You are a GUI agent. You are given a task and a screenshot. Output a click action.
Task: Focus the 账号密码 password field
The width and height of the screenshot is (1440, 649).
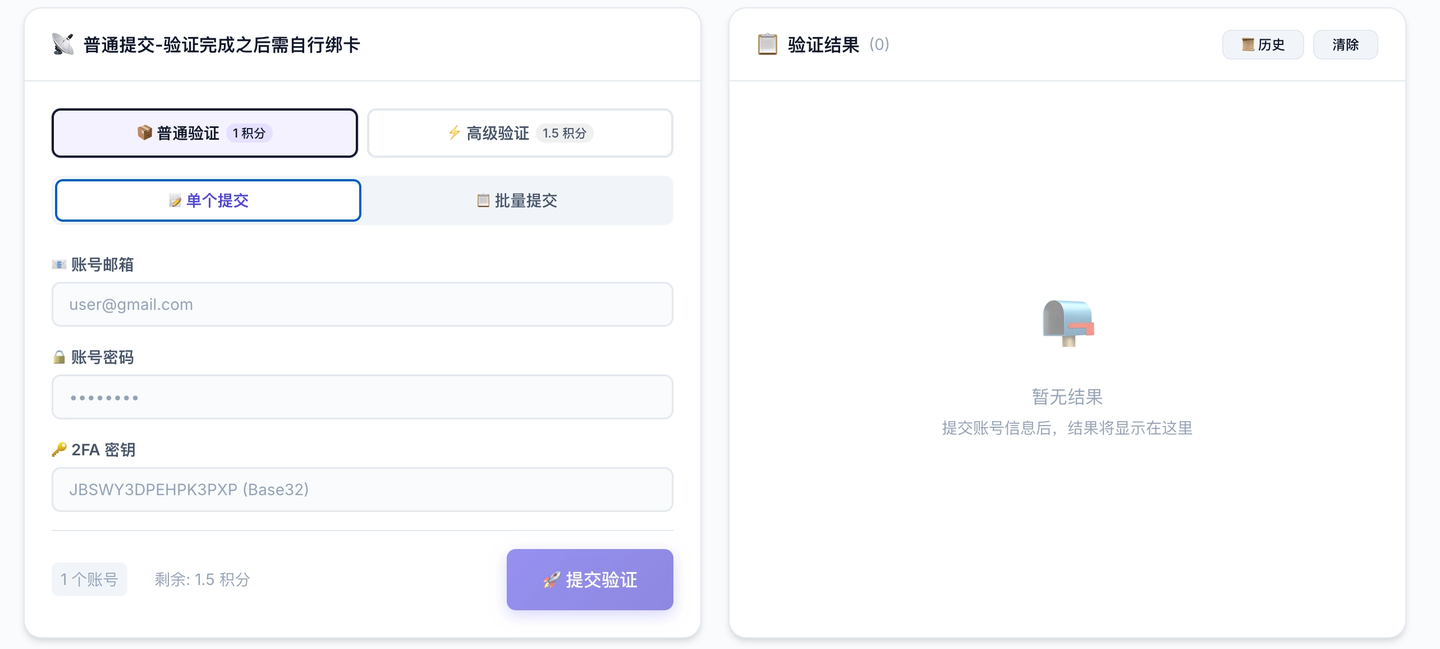[x=362, y=397]
